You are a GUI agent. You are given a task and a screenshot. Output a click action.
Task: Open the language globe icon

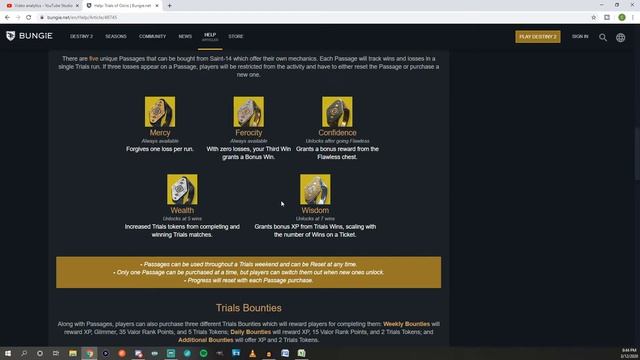pyautogui.click(x=620, y=37)
